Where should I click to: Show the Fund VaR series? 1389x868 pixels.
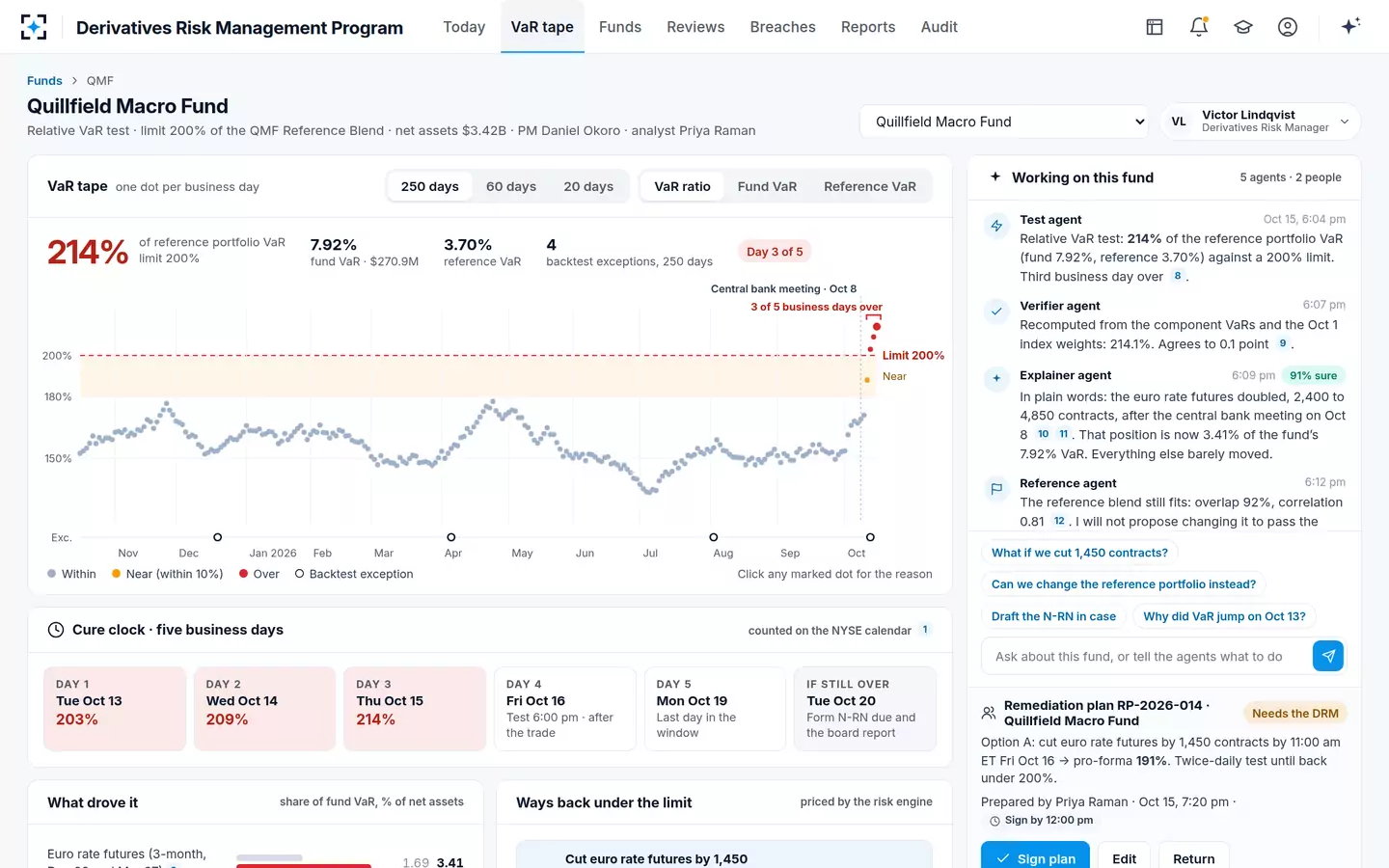pos(767,186)
